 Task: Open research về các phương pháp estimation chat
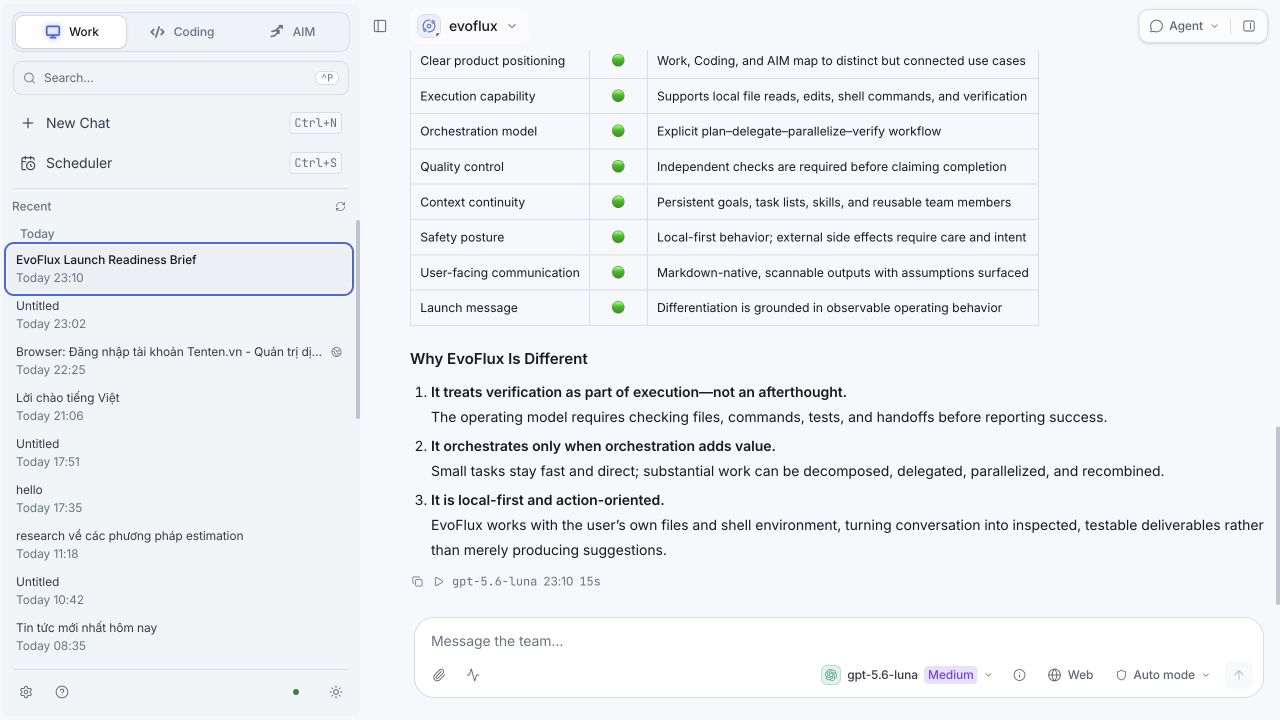pos(179,545)
